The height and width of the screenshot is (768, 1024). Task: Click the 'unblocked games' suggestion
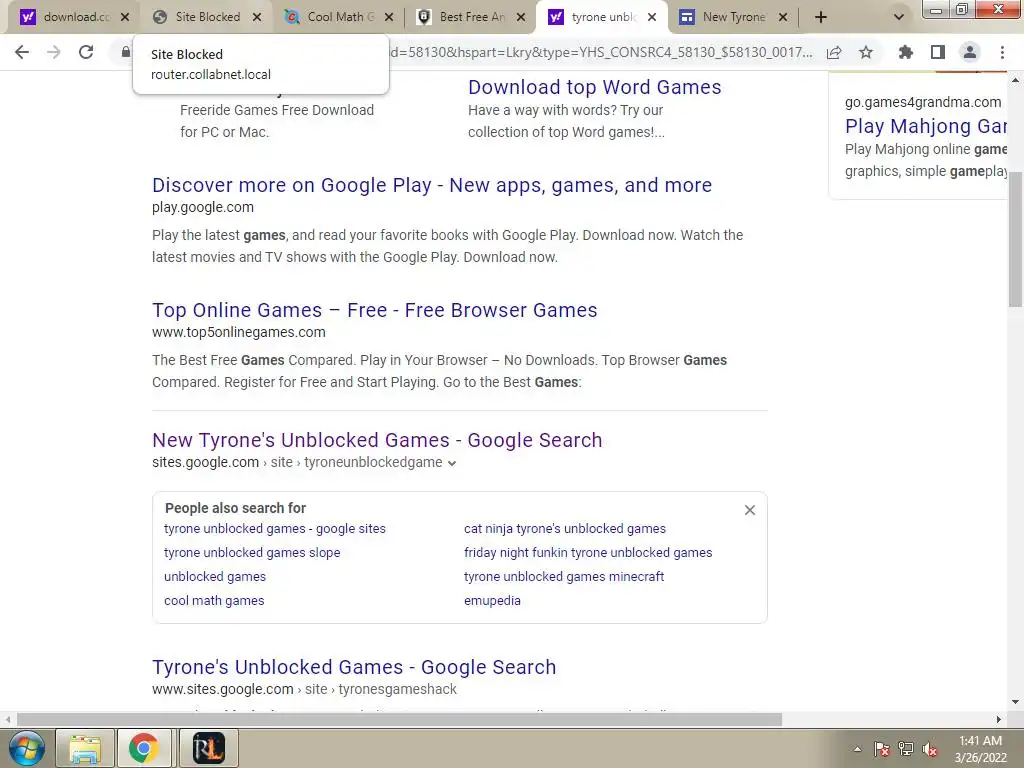[215, 577]
